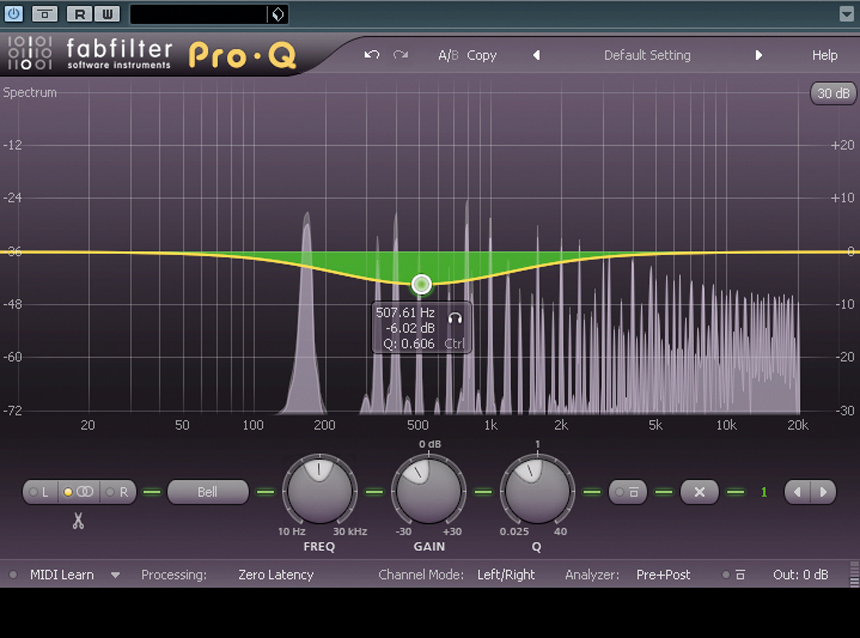This screenshot has height=638, width=860.
Task: Click the band number 1 indicator
Action: [763, 492]
